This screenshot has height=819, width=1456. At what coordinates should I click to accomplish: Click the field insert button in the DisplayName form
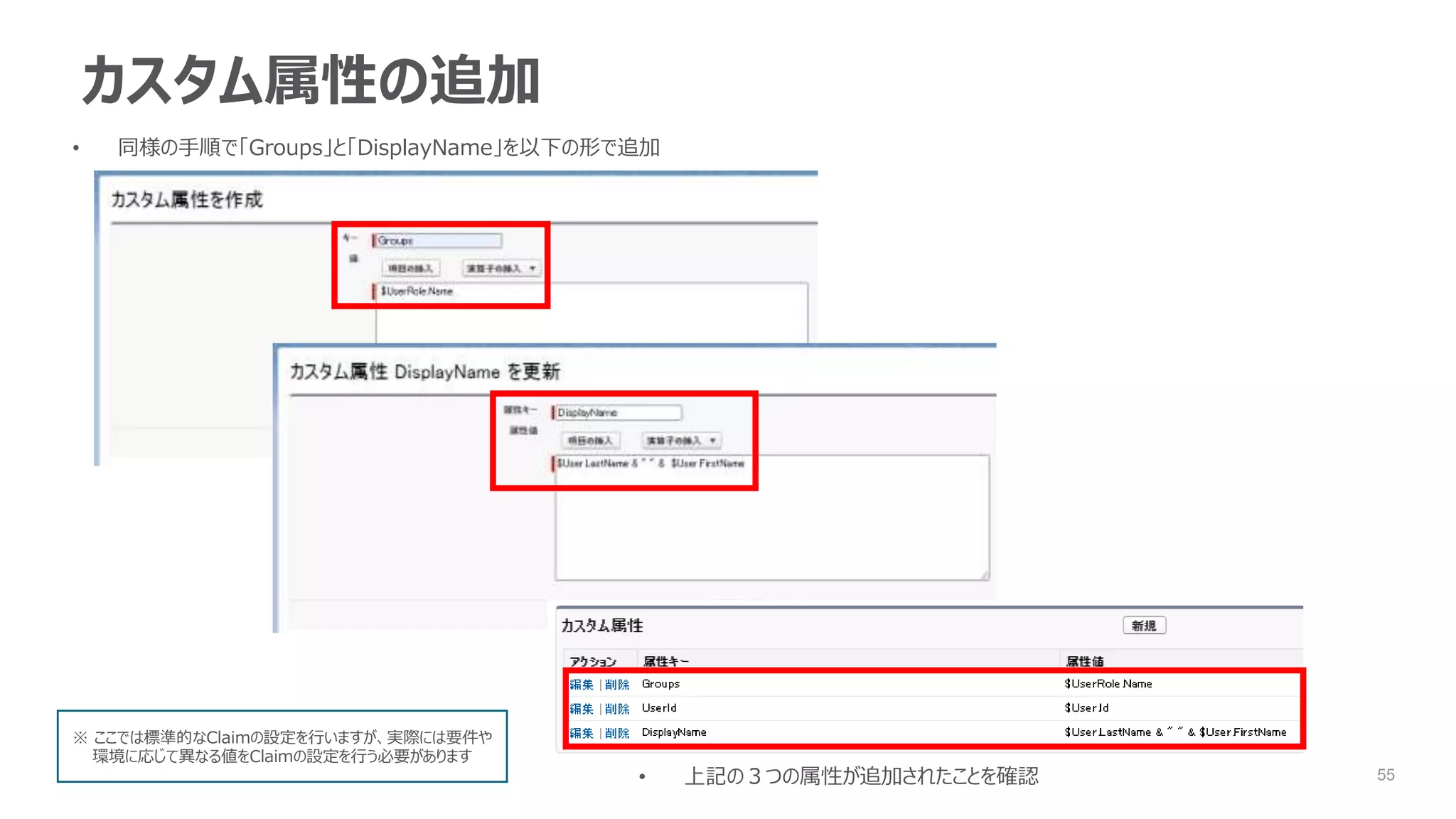[x=590, y=440]
